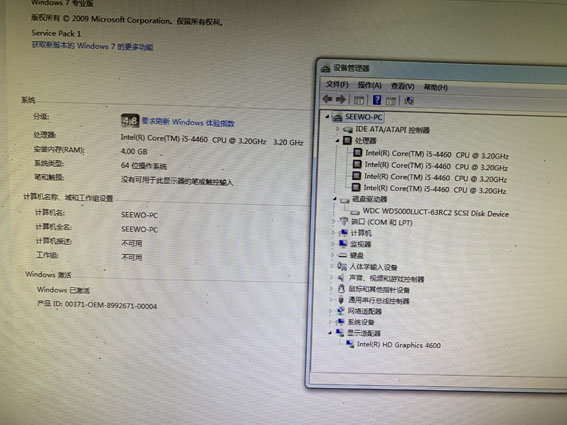The width and height of the screenshot is (567, 425).
Task: Expand the 网络适配器 network adapters node
Action: coord(330,311)
